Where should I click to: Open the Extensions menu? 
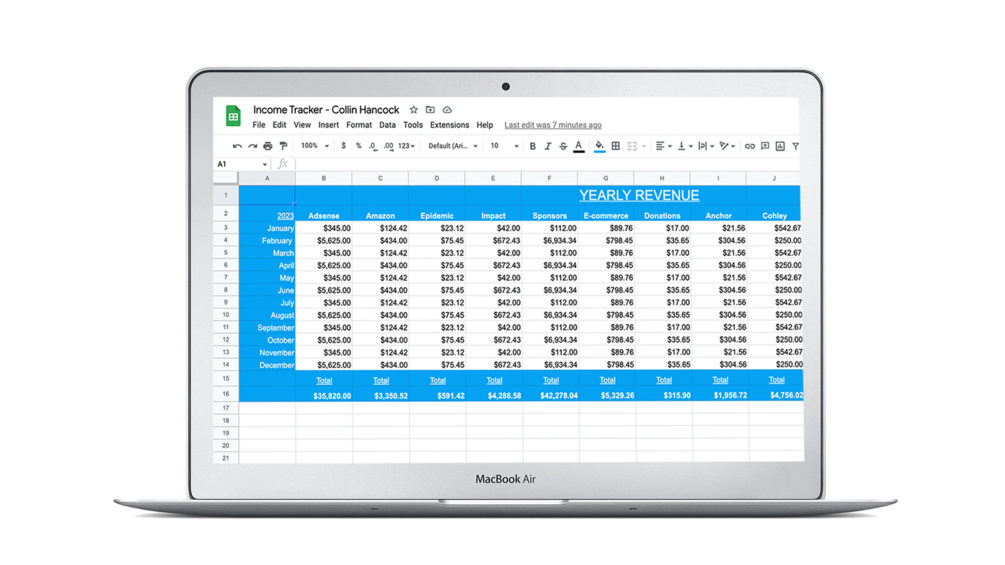point(449,125)
